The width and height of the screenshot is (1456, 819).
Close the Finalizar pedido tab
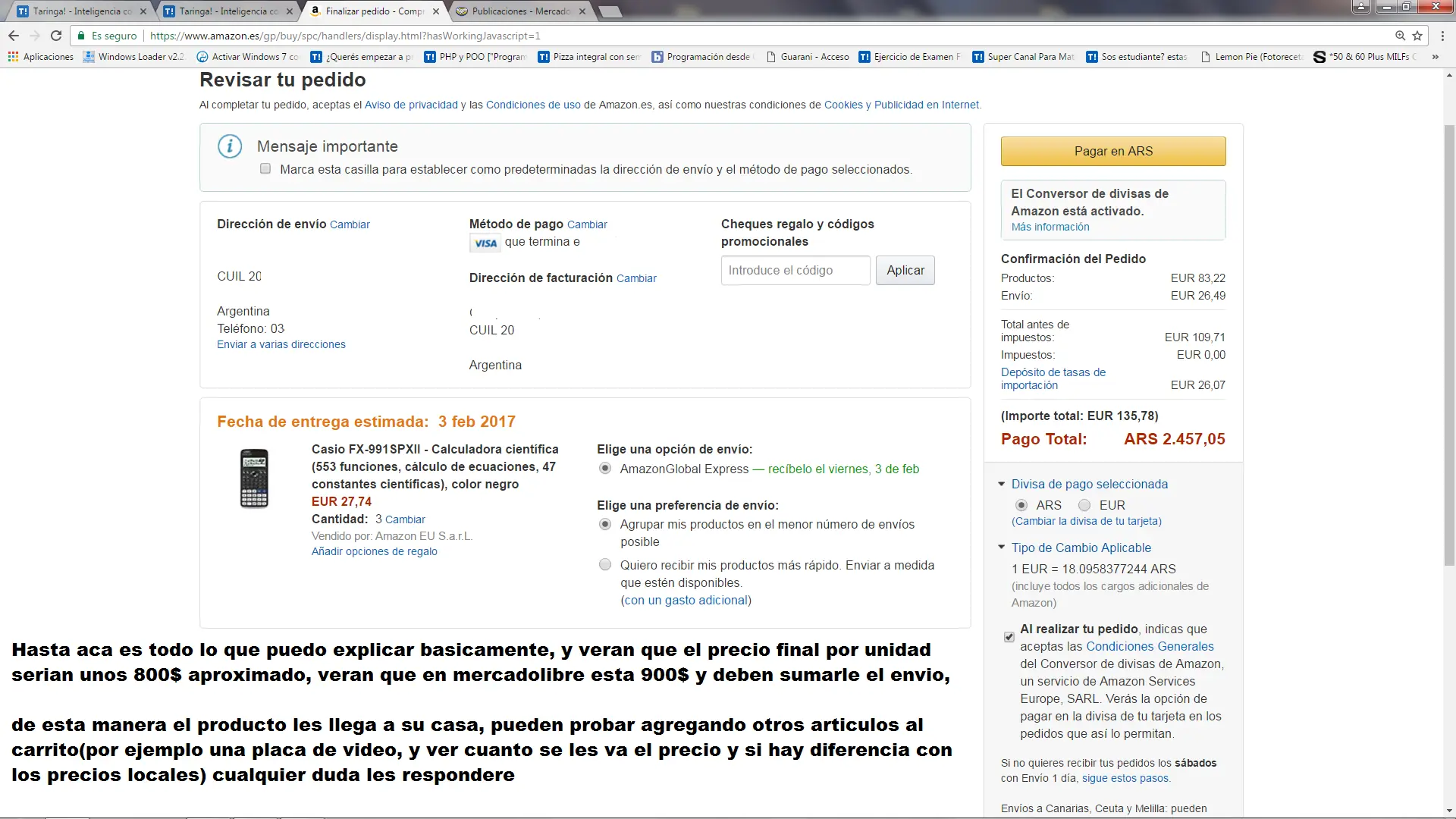click(x=436, y=11)
